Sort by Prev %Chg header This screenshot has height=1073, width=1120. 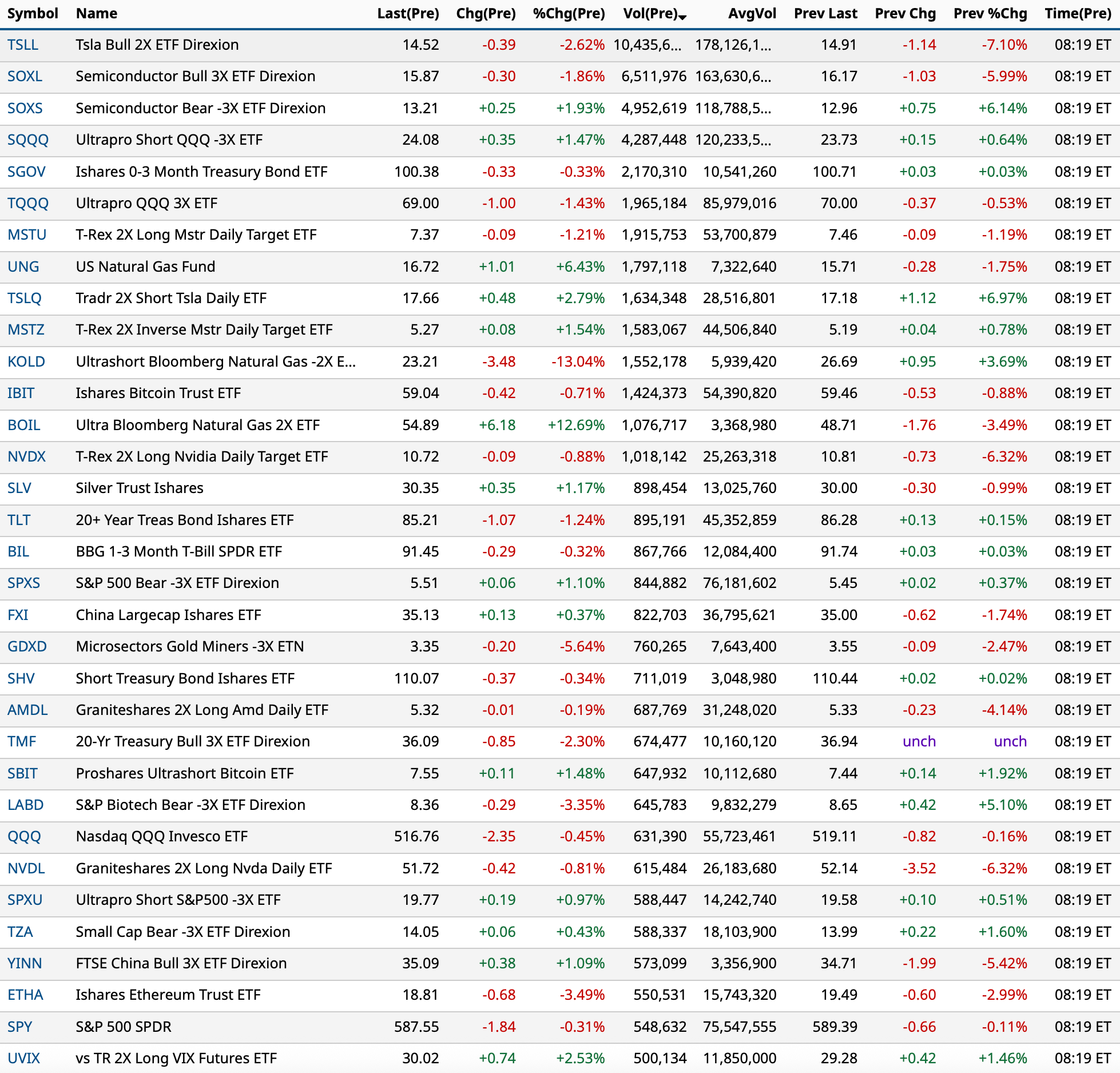pos(990,13)
